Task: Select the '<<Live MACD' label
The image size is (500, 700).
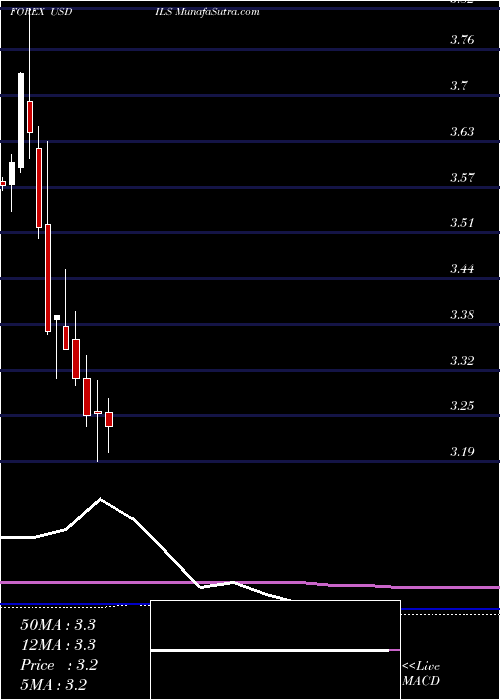Action: 421,674
